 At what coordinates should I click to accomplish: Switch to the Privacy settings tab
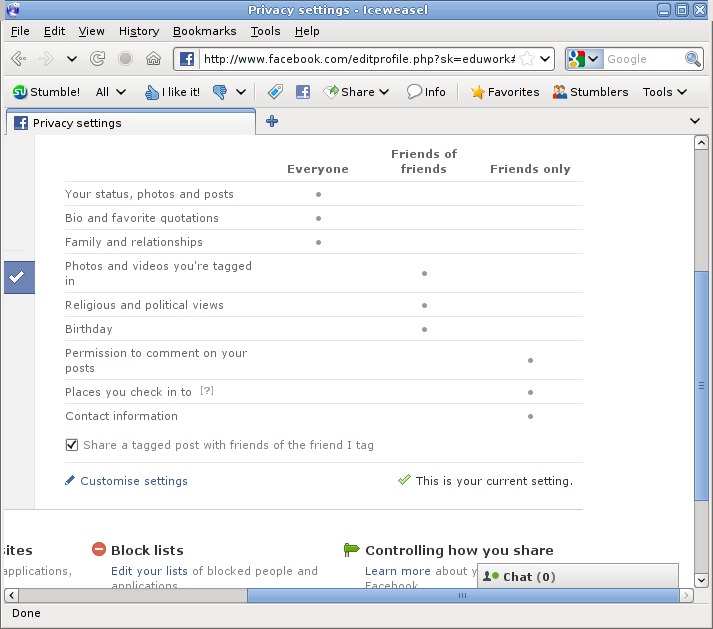(x=130, y=123)
